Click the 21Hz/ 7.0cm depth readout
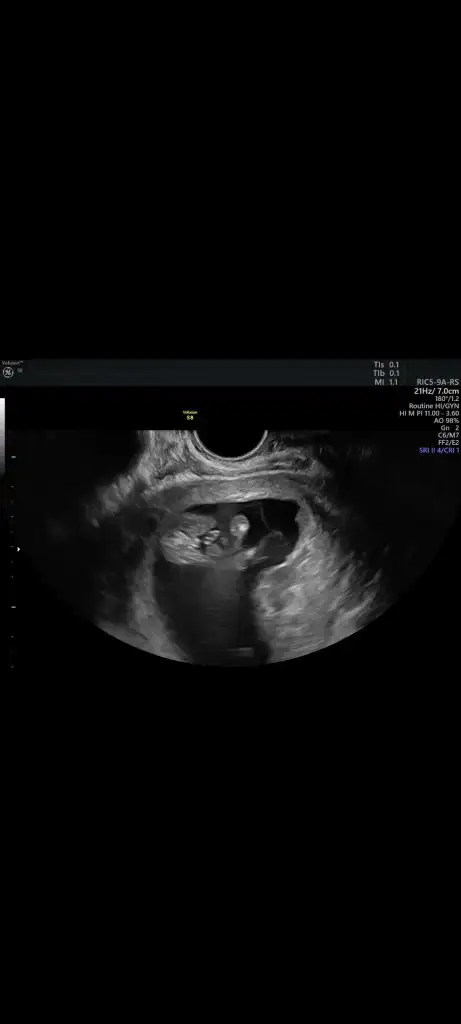The height and width of the screenshot is (1024, 461). [x=437, y=391]
